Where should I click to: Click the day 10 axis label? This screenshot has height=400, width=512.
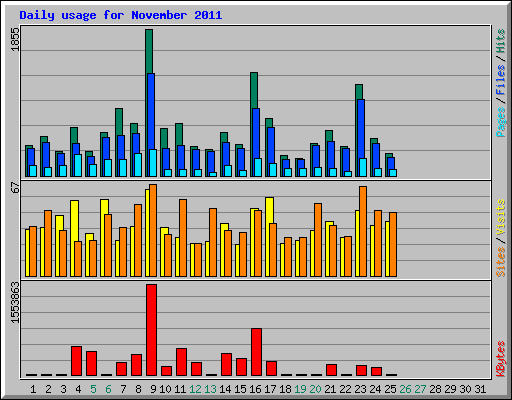coord(165,389)
